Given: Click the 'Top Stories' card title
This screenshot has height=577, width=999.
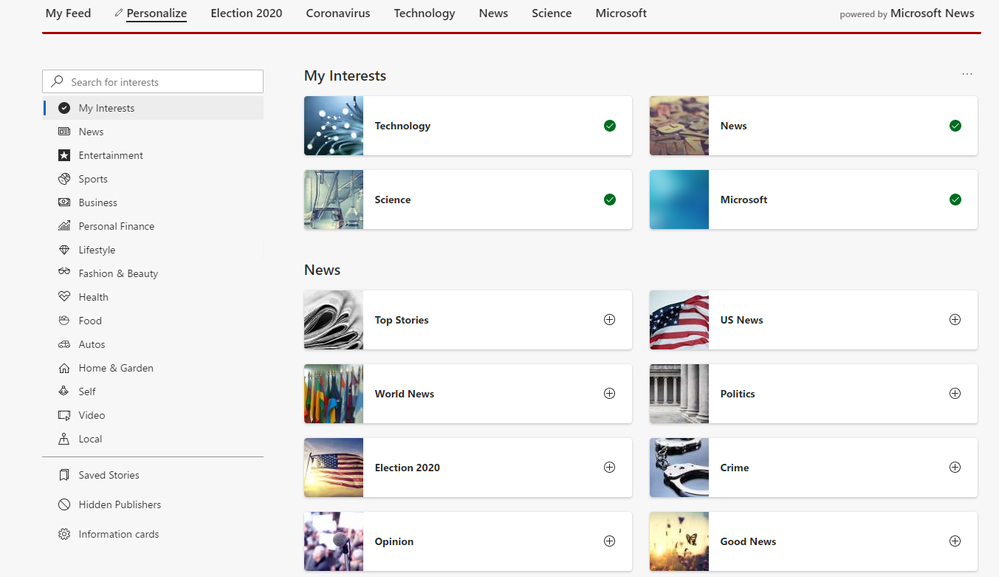Looking at the screenshot, I should pos(401,320).
